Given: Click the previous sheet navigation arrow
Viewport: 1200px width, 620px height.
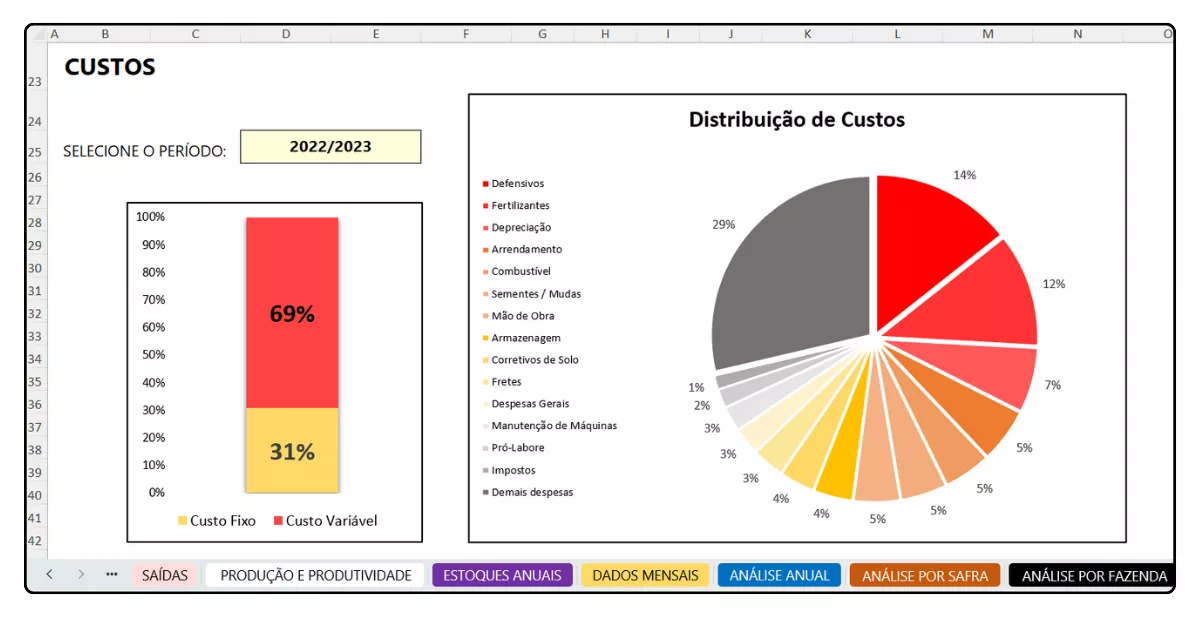Looking at the screenshot, I should click(x=49, y=575).
